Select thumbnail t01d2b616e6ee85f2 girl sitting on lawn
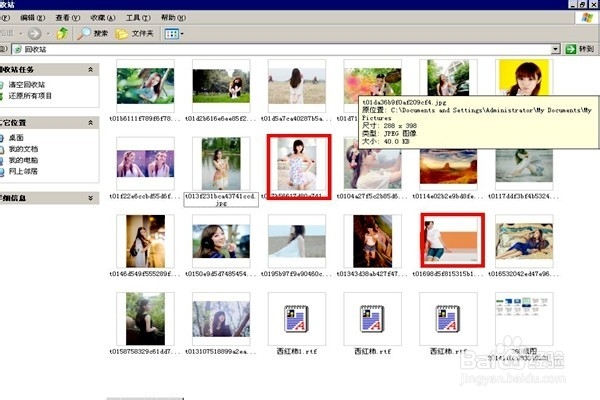 [x=221, y=86]
